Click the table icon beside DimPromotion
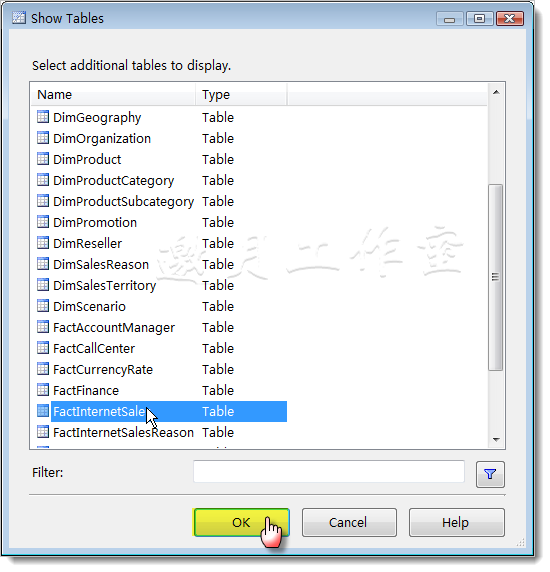This screenshot has height=572, width=550. (x=43, y=222)
